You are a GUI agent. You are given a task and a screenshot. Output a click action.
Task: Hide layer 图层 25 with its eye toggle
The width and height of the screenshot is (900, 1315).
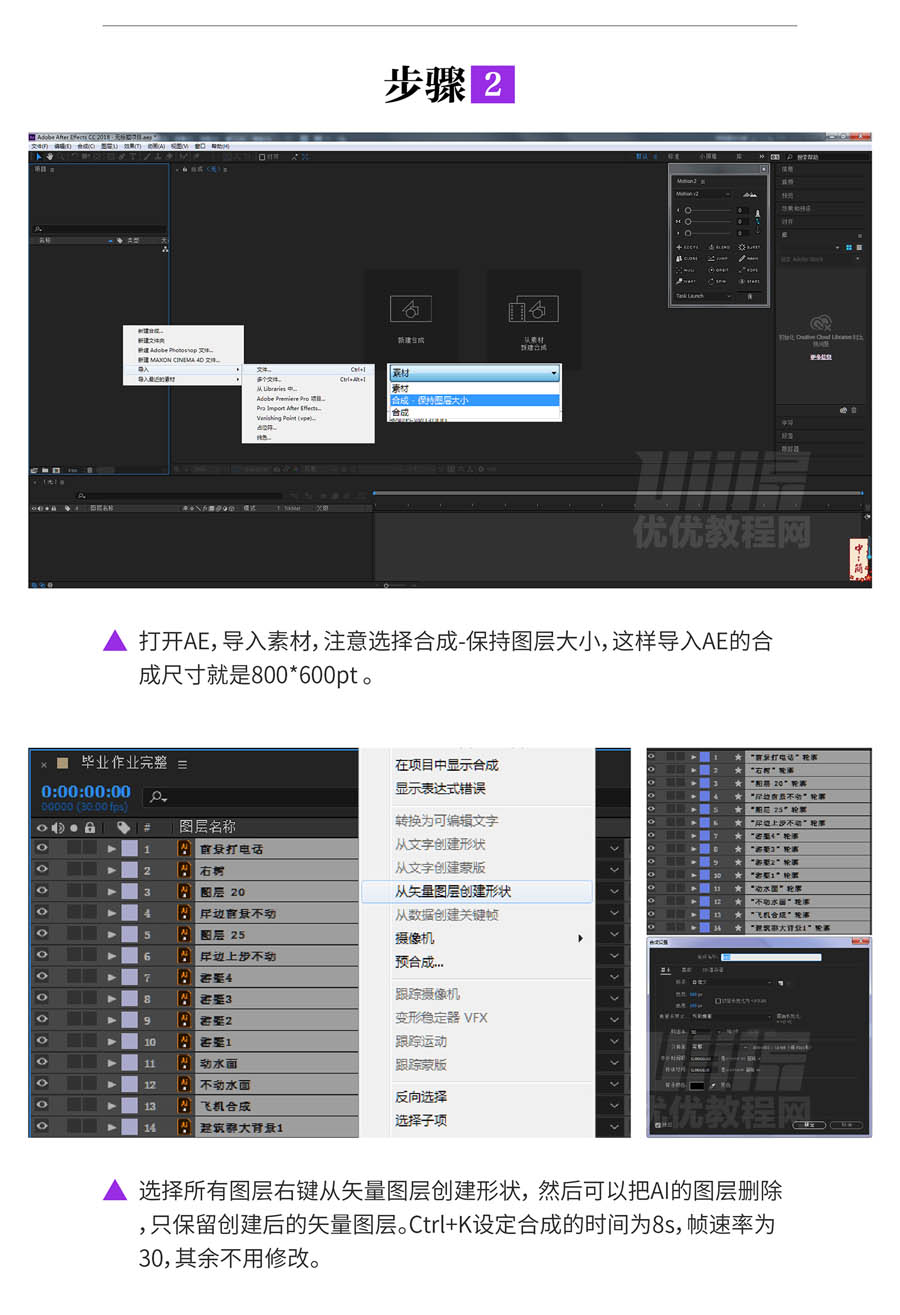(42, 935)
